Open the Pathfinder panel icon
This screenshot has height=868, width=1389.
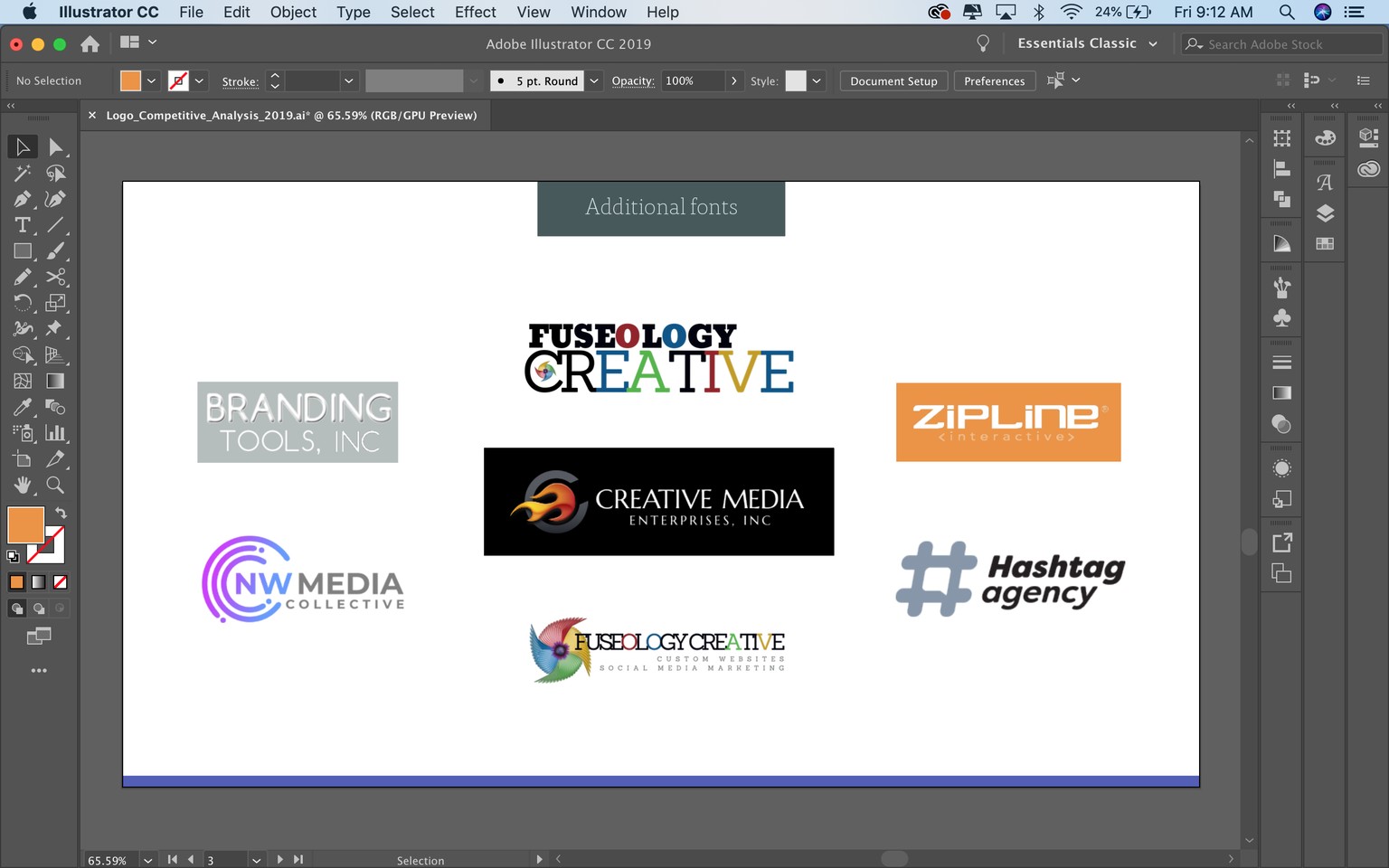click(1281, 199)
